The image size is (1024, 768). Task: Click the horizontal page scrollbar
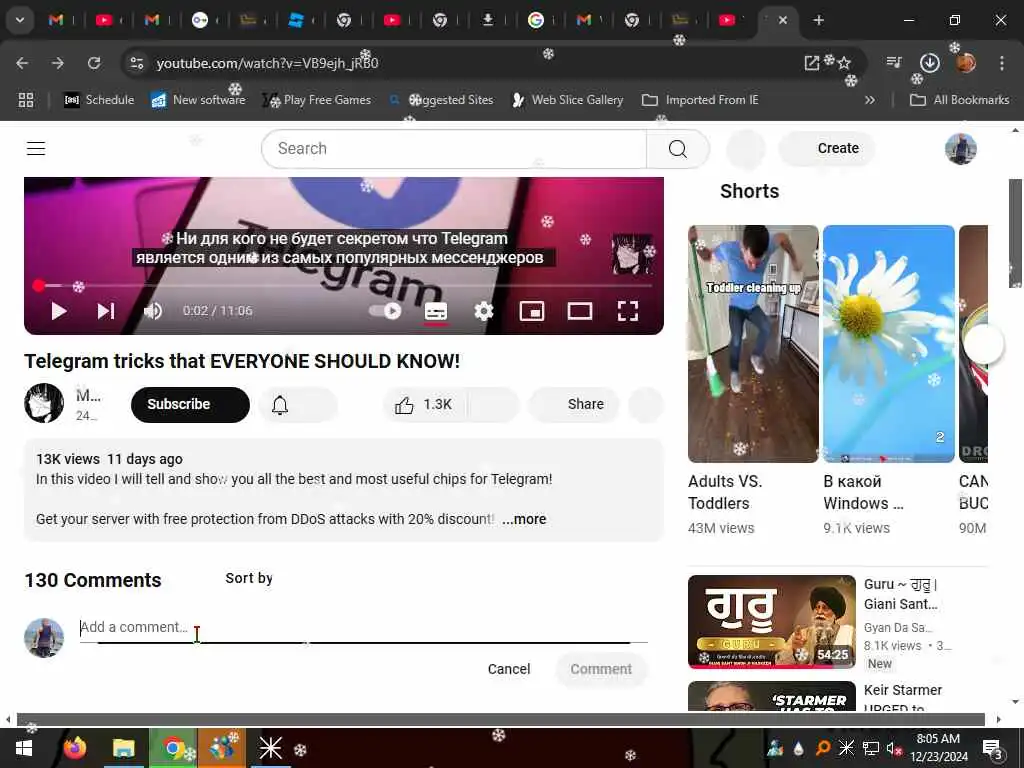click(x=500, y=720)
